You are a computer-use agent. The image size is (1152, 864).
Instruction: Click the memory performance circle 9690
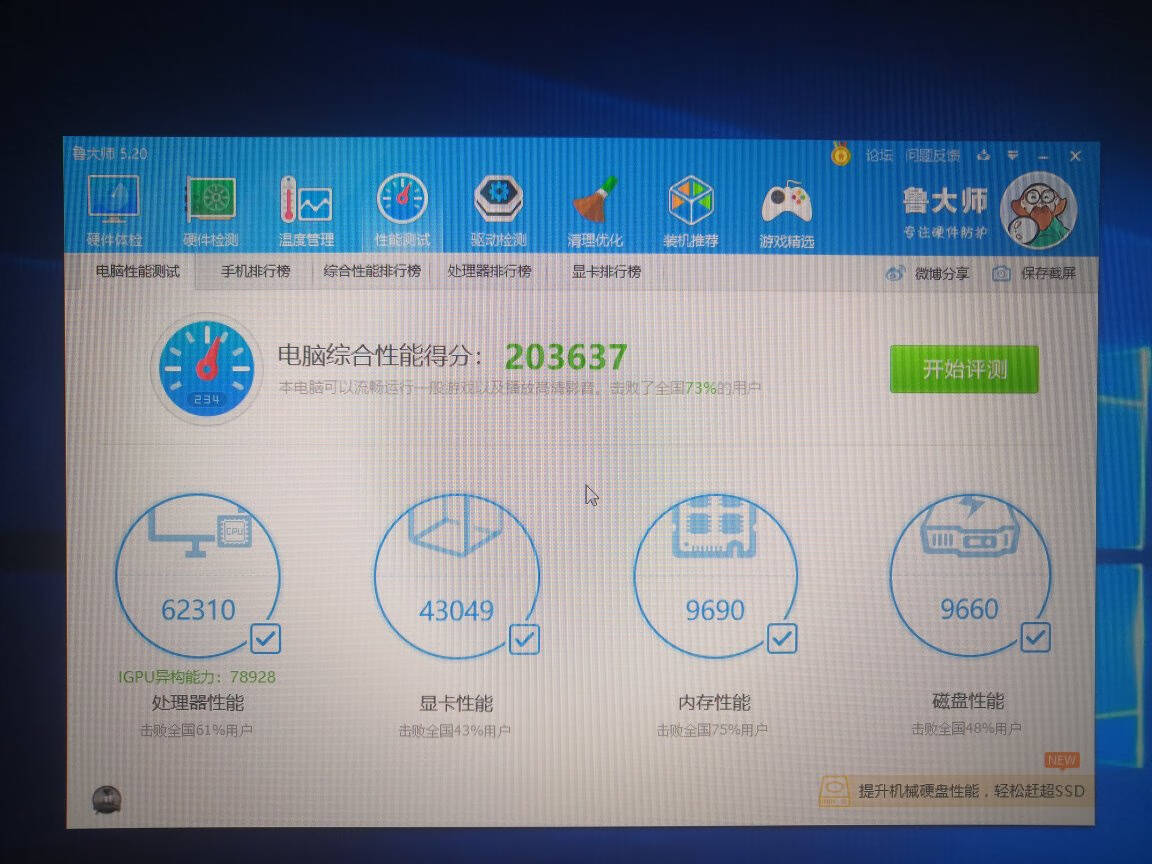tap(715, 575)
